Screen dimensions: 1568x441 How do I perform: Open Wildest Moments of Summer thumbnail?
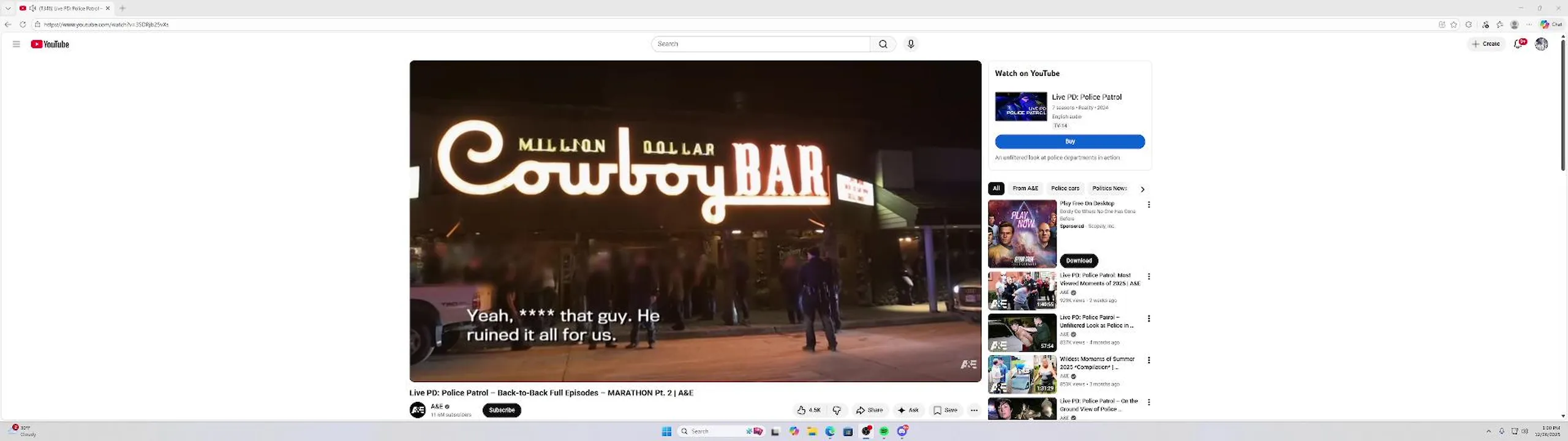pos(1022,374)
